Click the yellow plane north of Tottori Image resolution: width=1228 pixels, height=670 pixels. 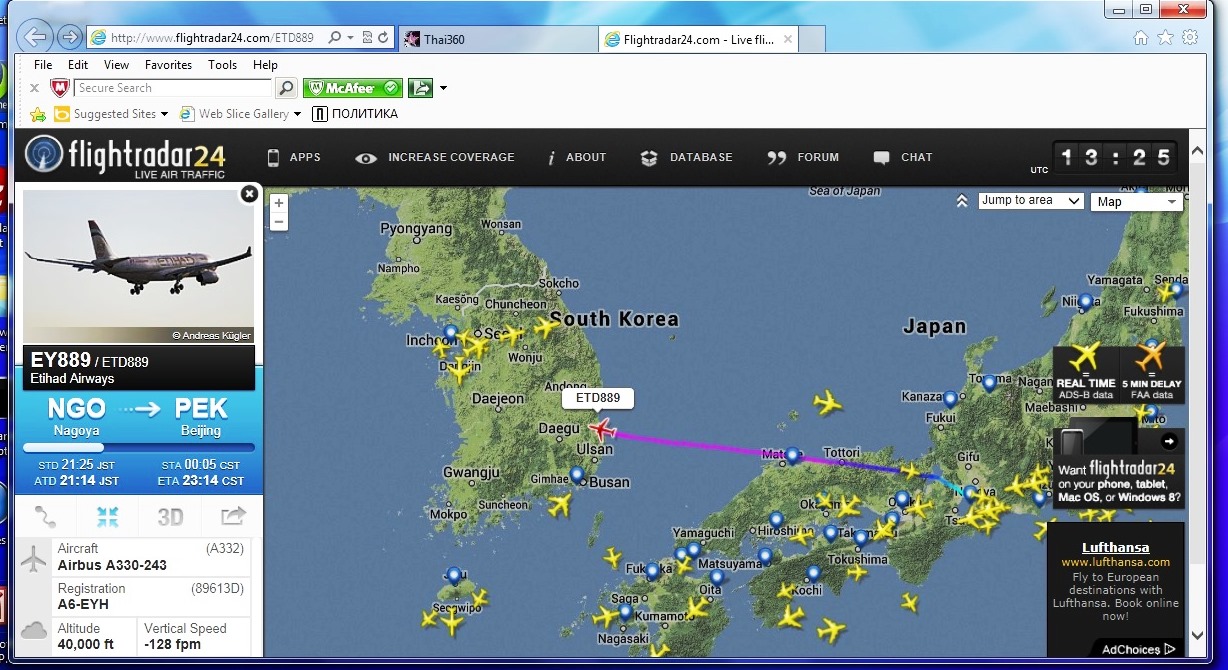tap(828, 403)
